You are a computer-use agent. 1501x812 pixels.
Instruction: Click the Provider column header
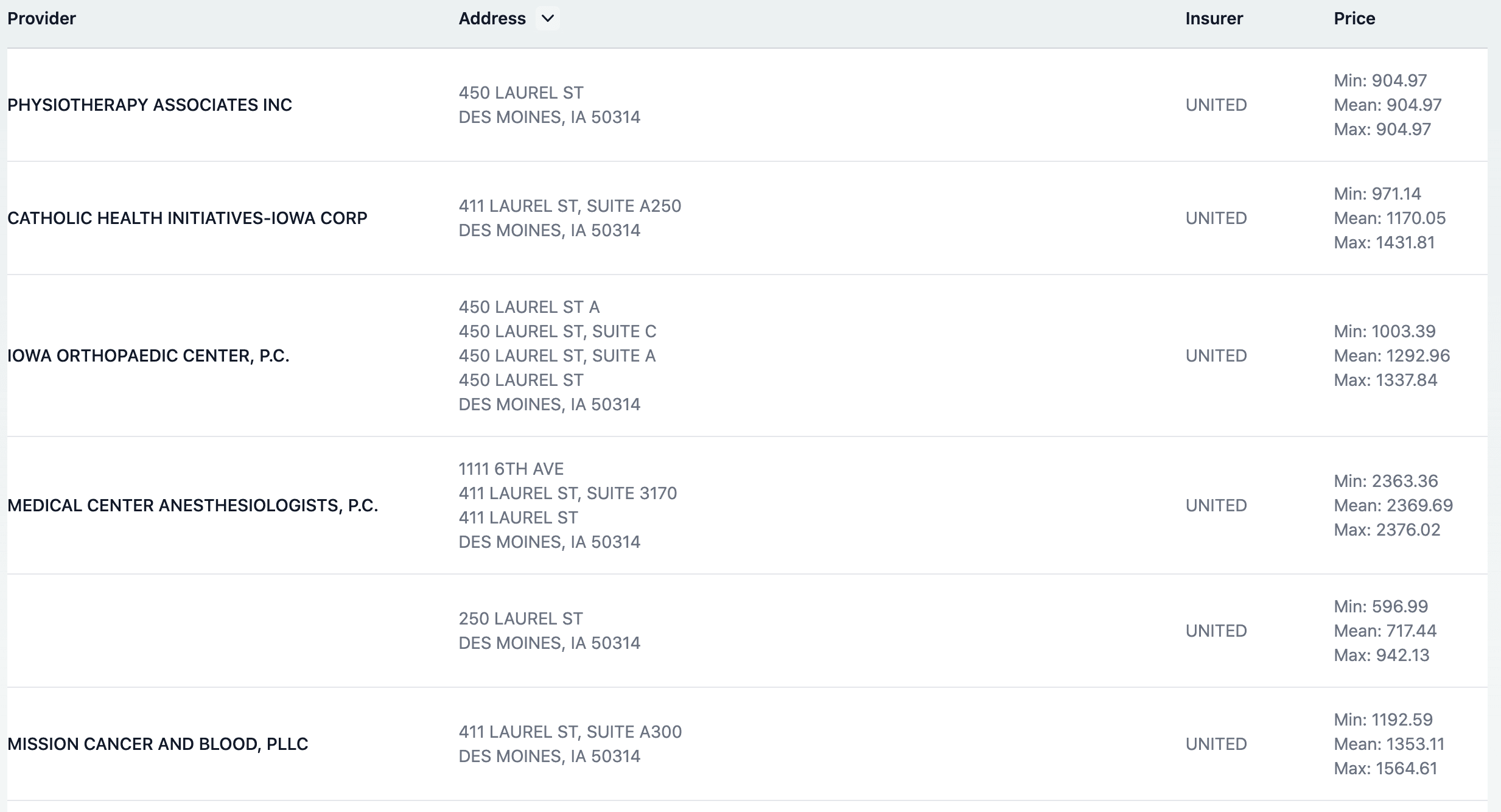click(x=41, y=18)
